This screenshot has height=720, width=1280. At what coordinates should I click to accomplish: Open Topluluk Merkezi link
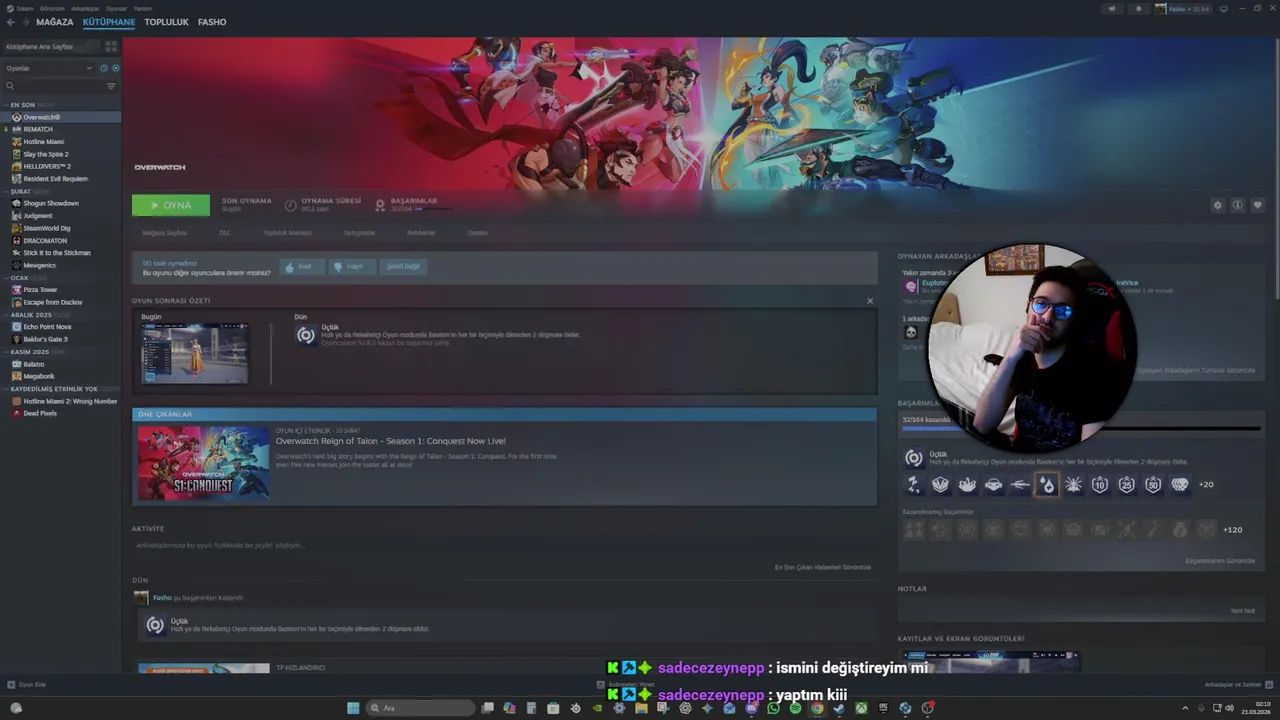point(287,233)
